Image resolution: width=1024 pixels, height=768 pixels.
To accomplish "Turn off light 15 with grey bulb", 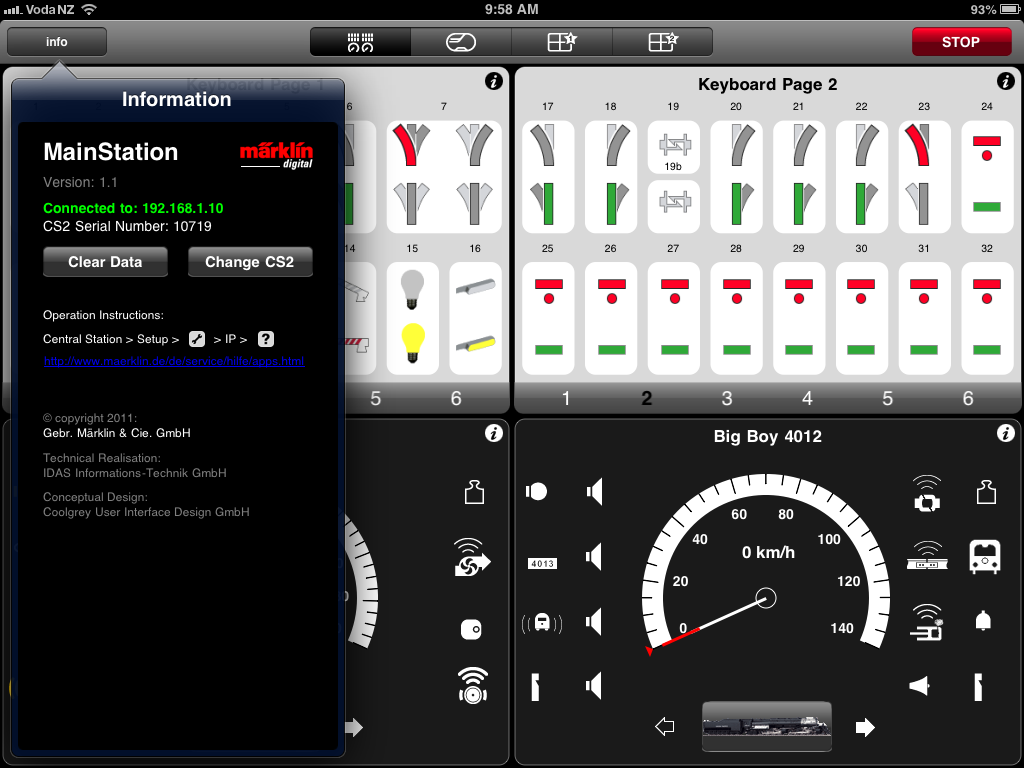I will point(412,289).
